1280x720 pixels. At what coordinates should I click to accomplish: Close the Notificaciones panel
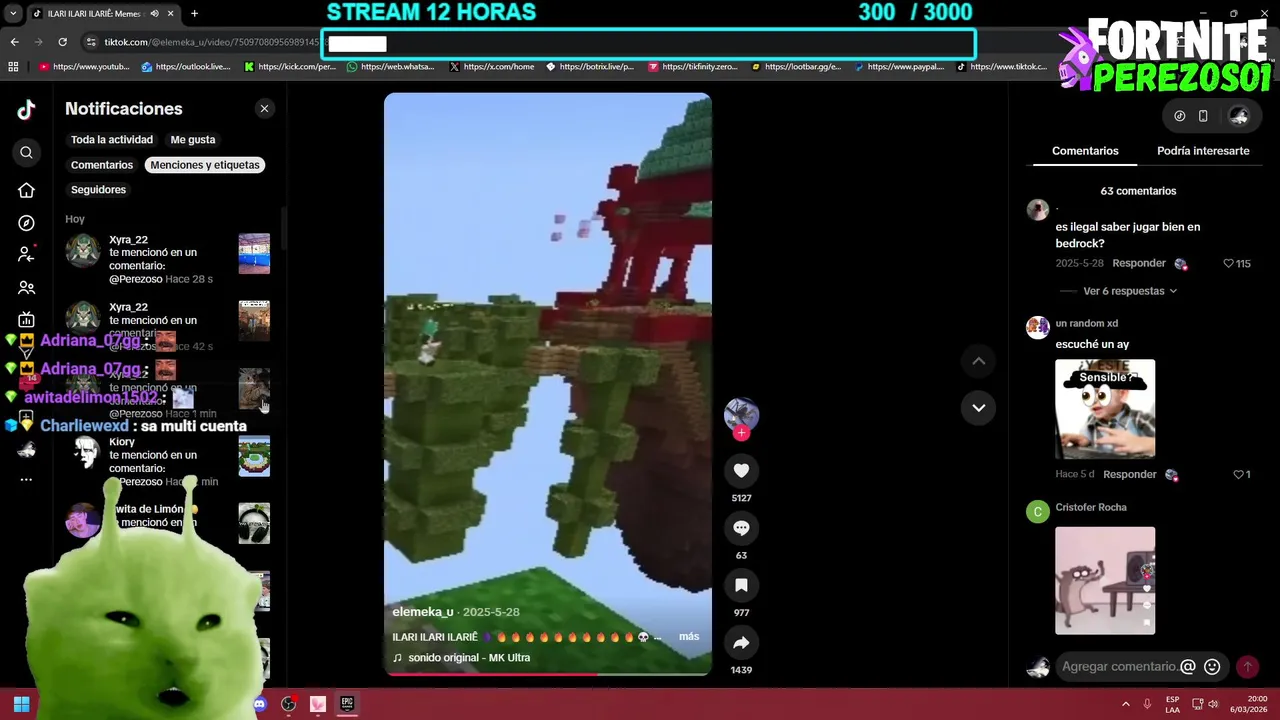click(264, 109)
